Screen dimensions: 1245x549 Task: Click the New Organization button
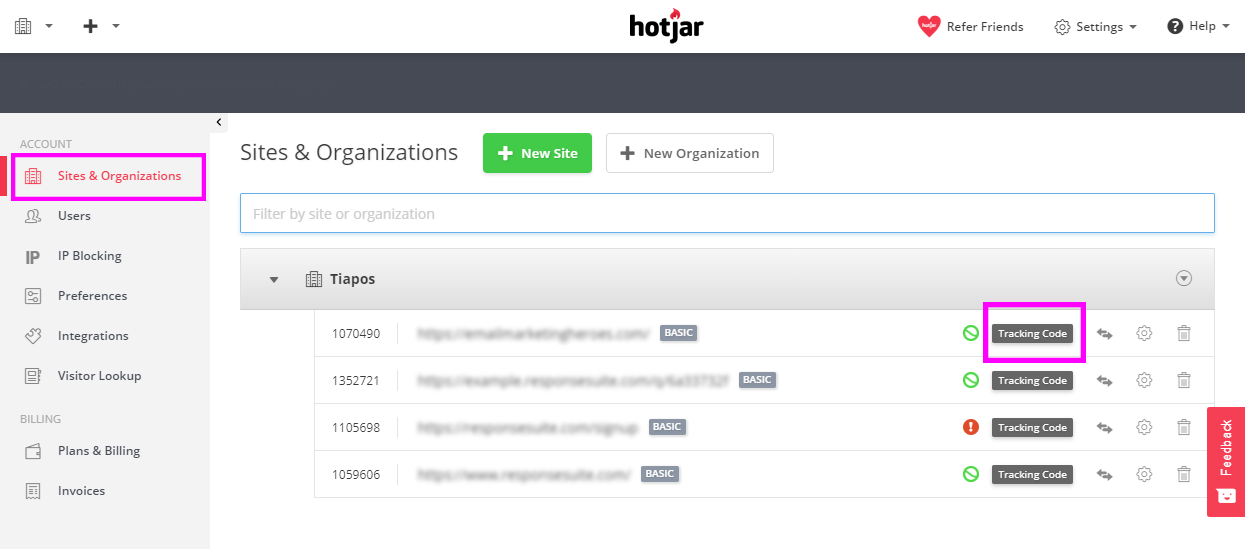click(x=690, y=153)
